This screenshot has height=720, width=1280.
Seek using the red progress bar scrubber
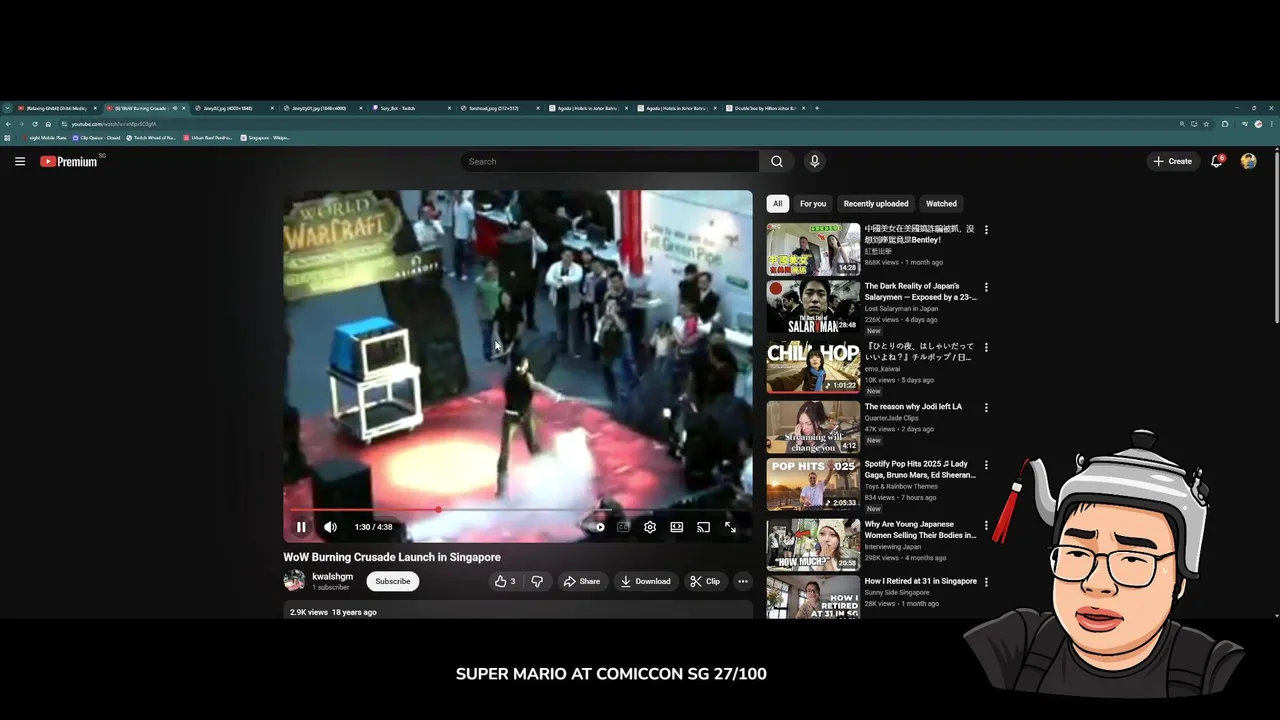tap(438, 510)
